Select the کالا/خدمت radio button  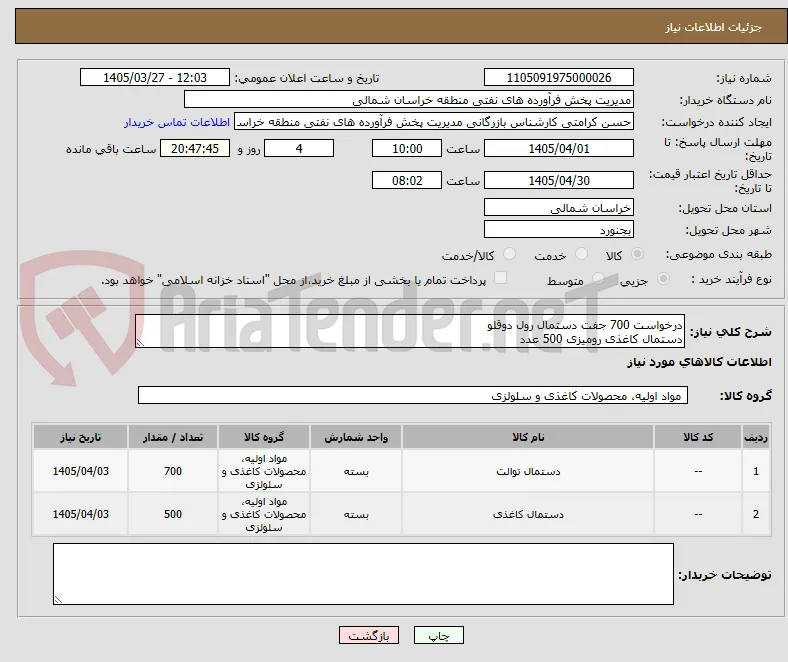pos(510,254)
